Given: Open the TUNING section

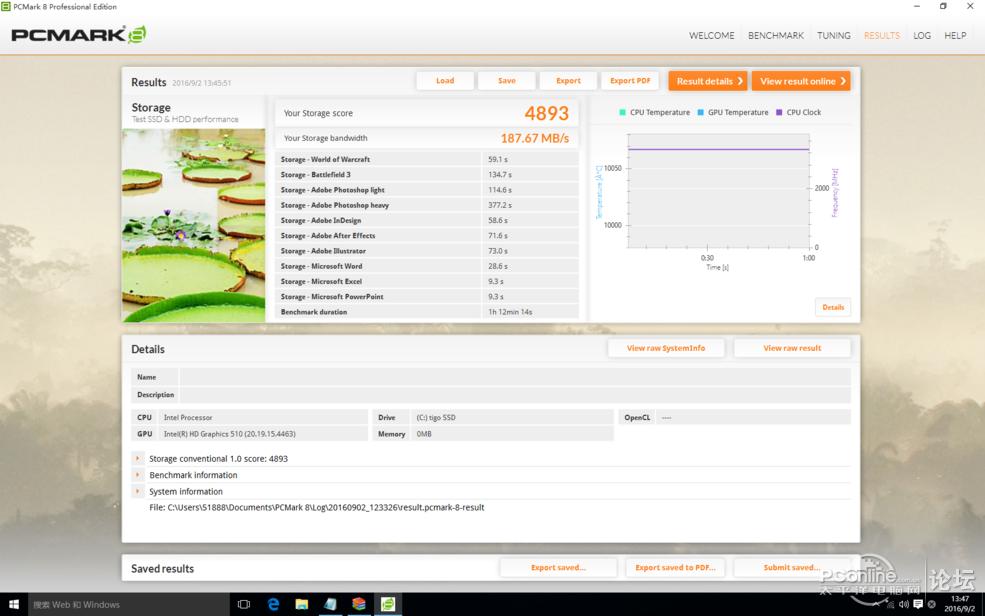Looking at the screenshot, I should pos(834,35).
